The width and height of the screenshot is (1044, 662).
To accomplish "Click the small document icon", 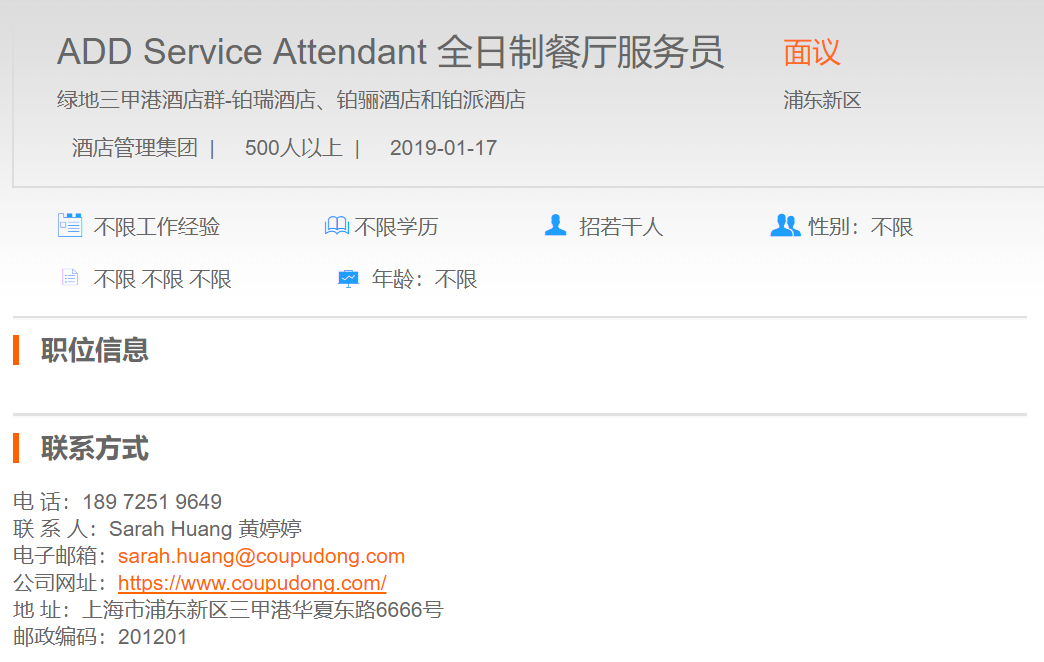I will [x=69, y=278].
